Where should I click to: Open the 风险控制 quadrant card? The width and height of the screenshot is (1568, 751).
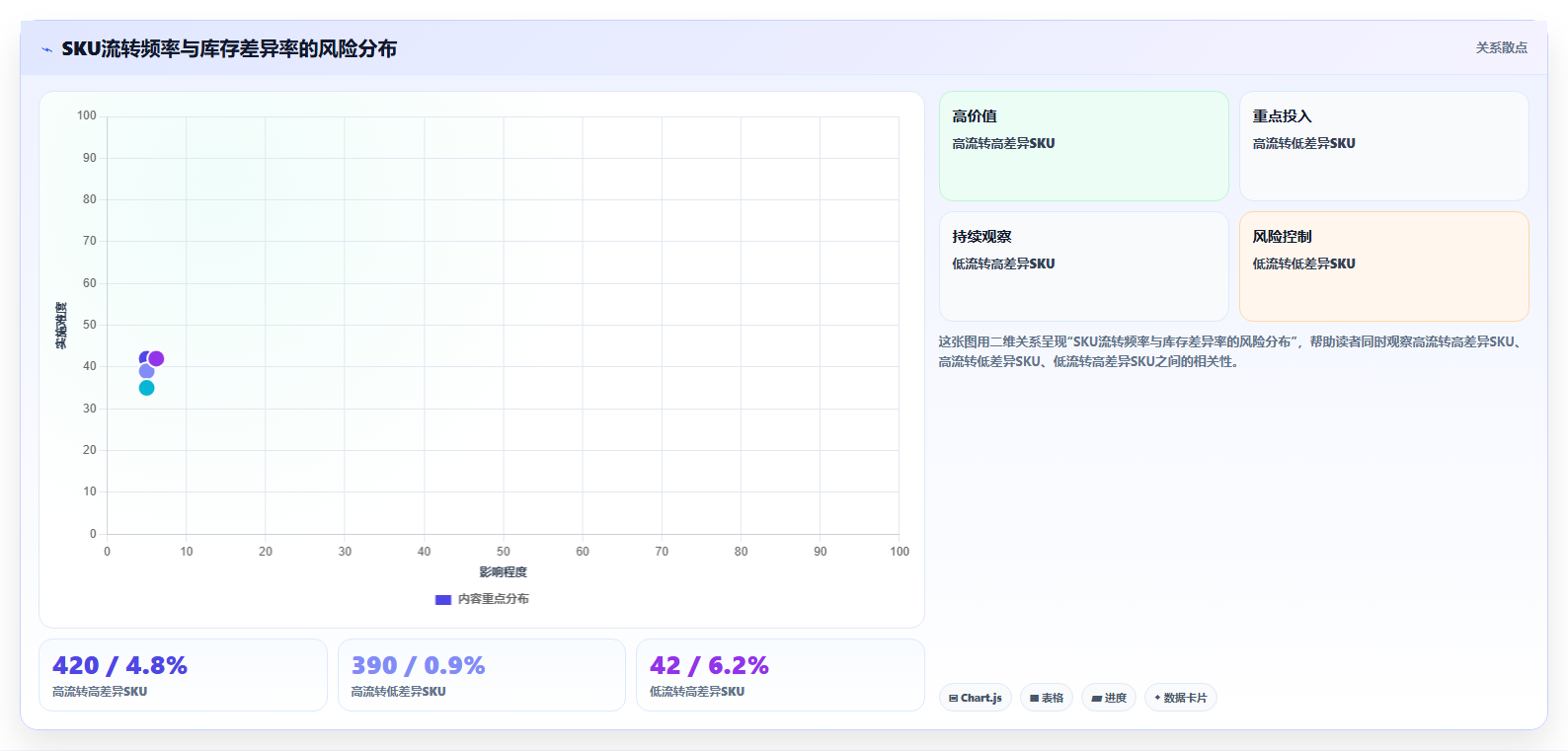[1383, 266]
